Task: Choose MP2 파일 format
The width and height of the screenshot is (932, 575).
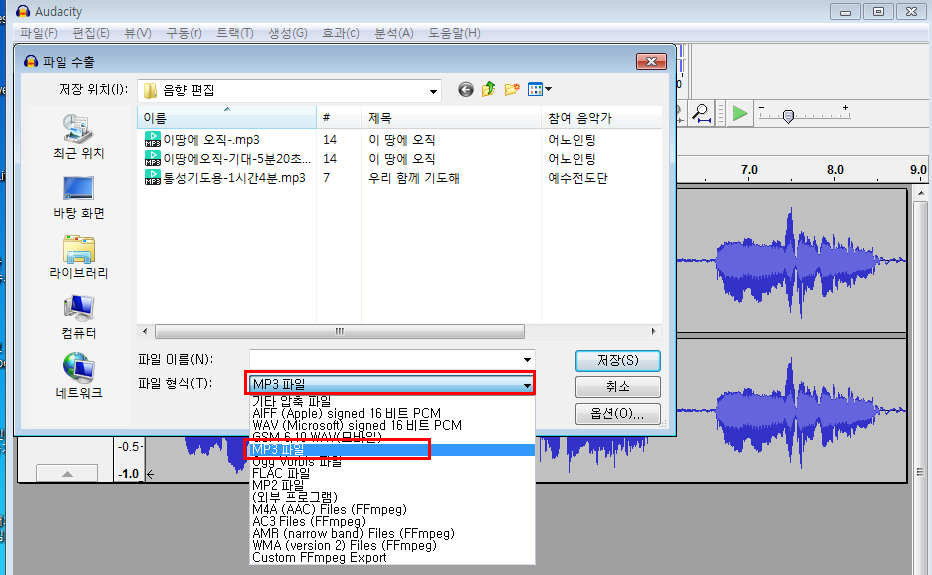Action: (x=392, y=485)
